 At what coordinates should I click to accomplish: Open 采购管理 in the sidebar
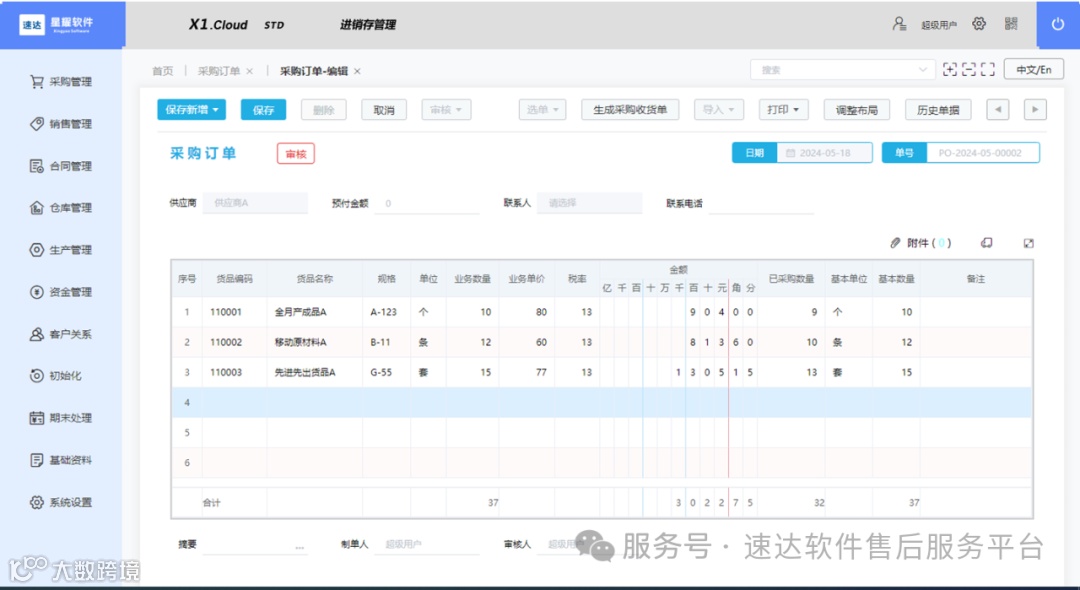(61, 82)
